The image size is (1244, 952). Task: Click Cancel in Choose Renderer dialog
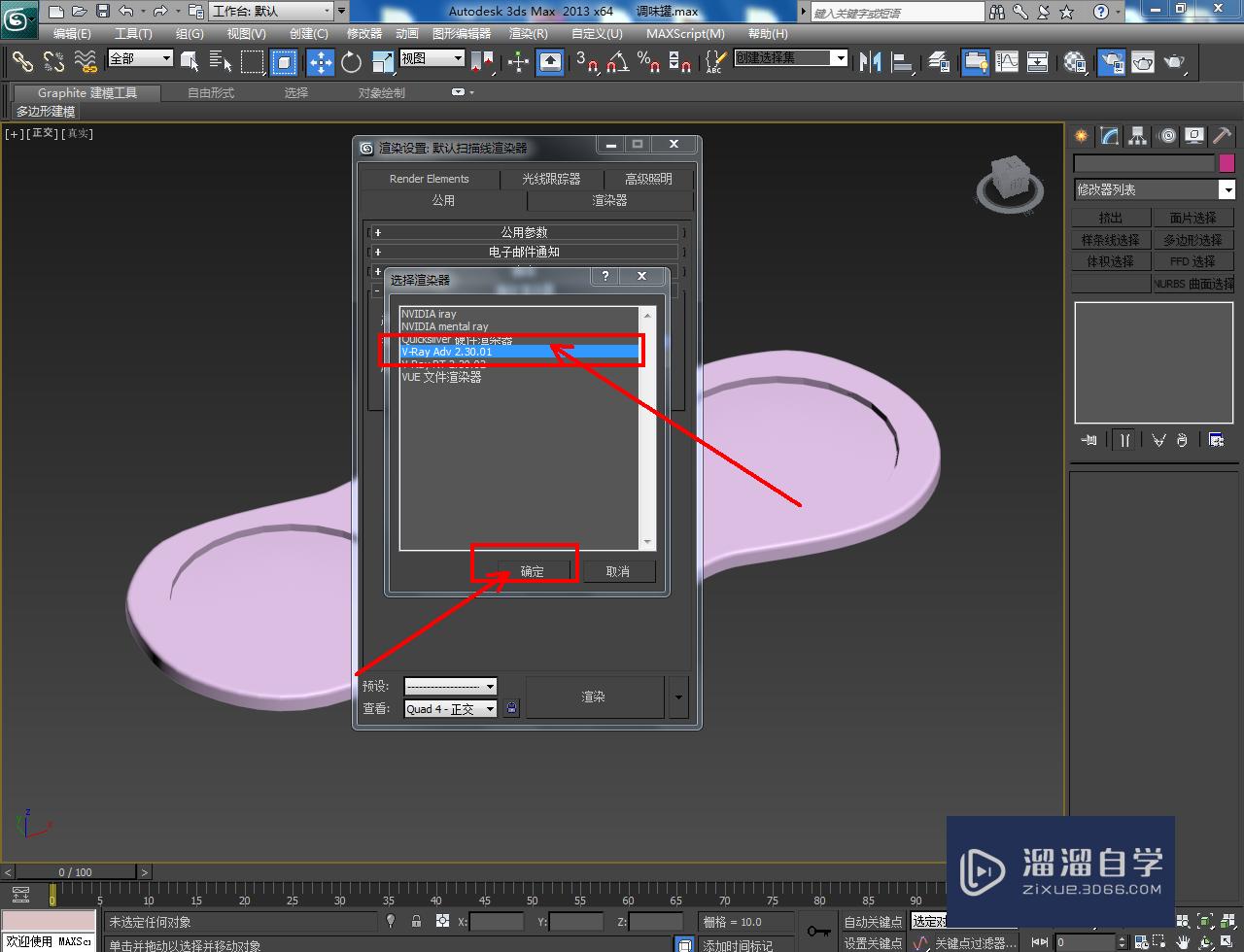click(618, 571)
